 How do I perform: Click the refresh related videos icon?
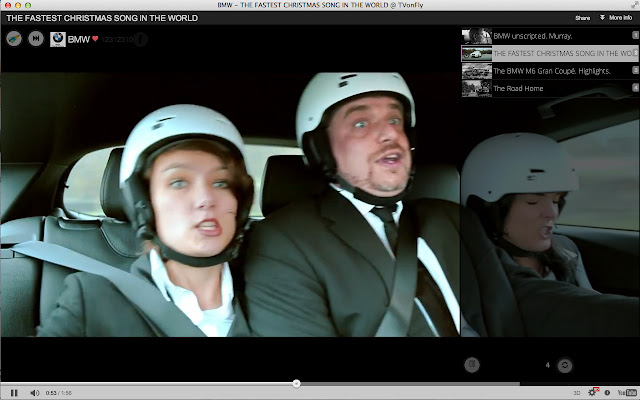coord(565,366)
